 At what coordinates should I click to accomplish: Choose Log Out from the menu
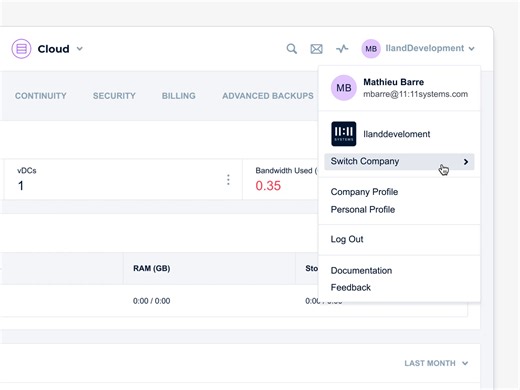pyautogui.click(x=347, y=239)
